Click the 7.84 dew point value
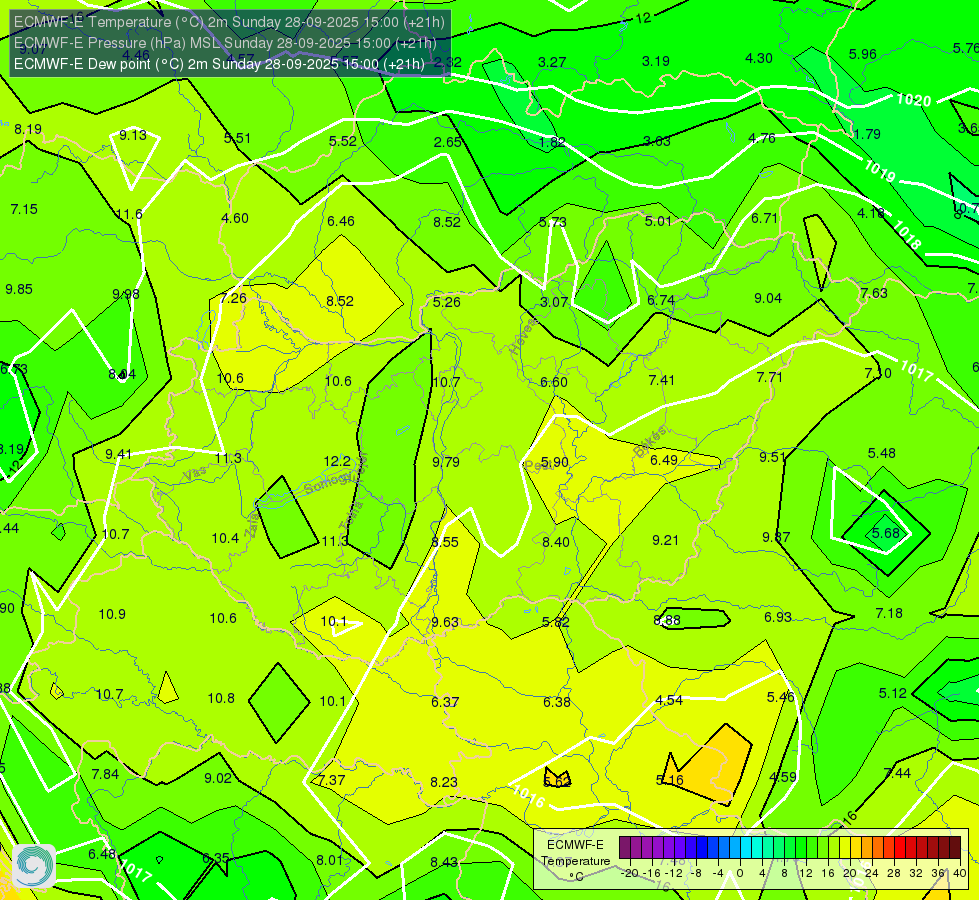Viewport: 979px width, 900px height. pyautogui.click(x=105, y=774)
